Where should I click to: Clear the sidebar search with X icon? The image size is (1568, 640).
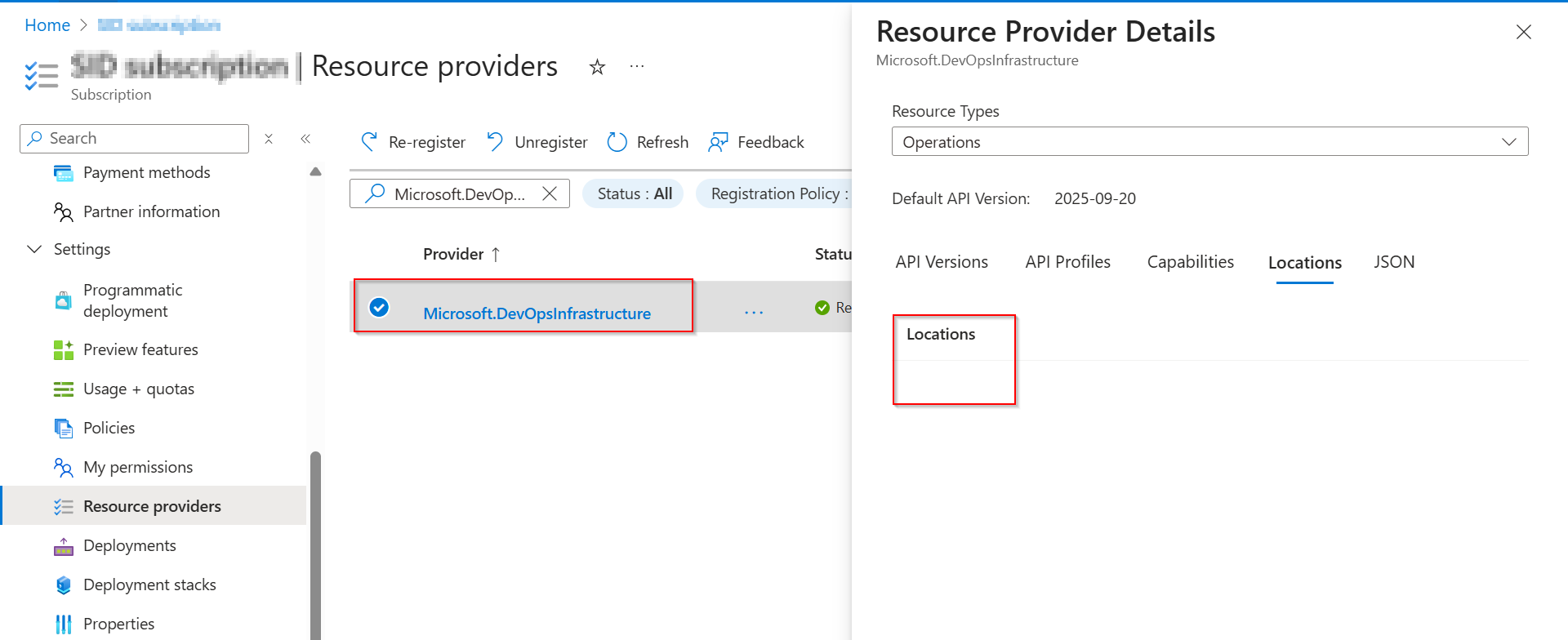pos(269,139)
